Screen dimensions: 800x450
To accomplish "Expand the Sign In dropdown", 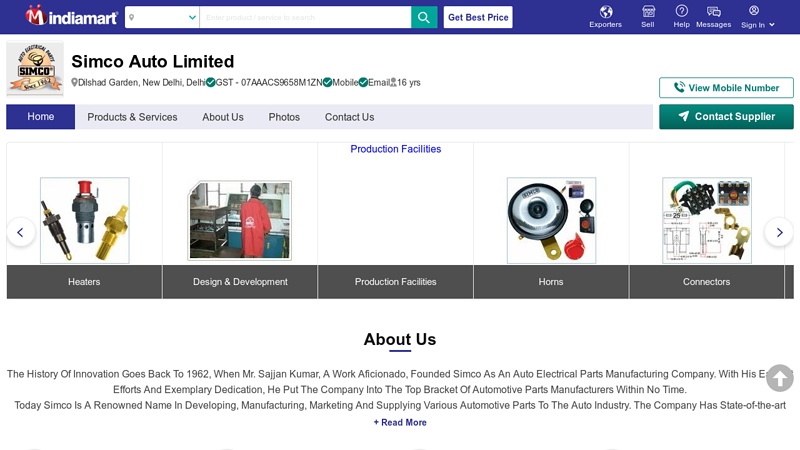I will (757, 17).
